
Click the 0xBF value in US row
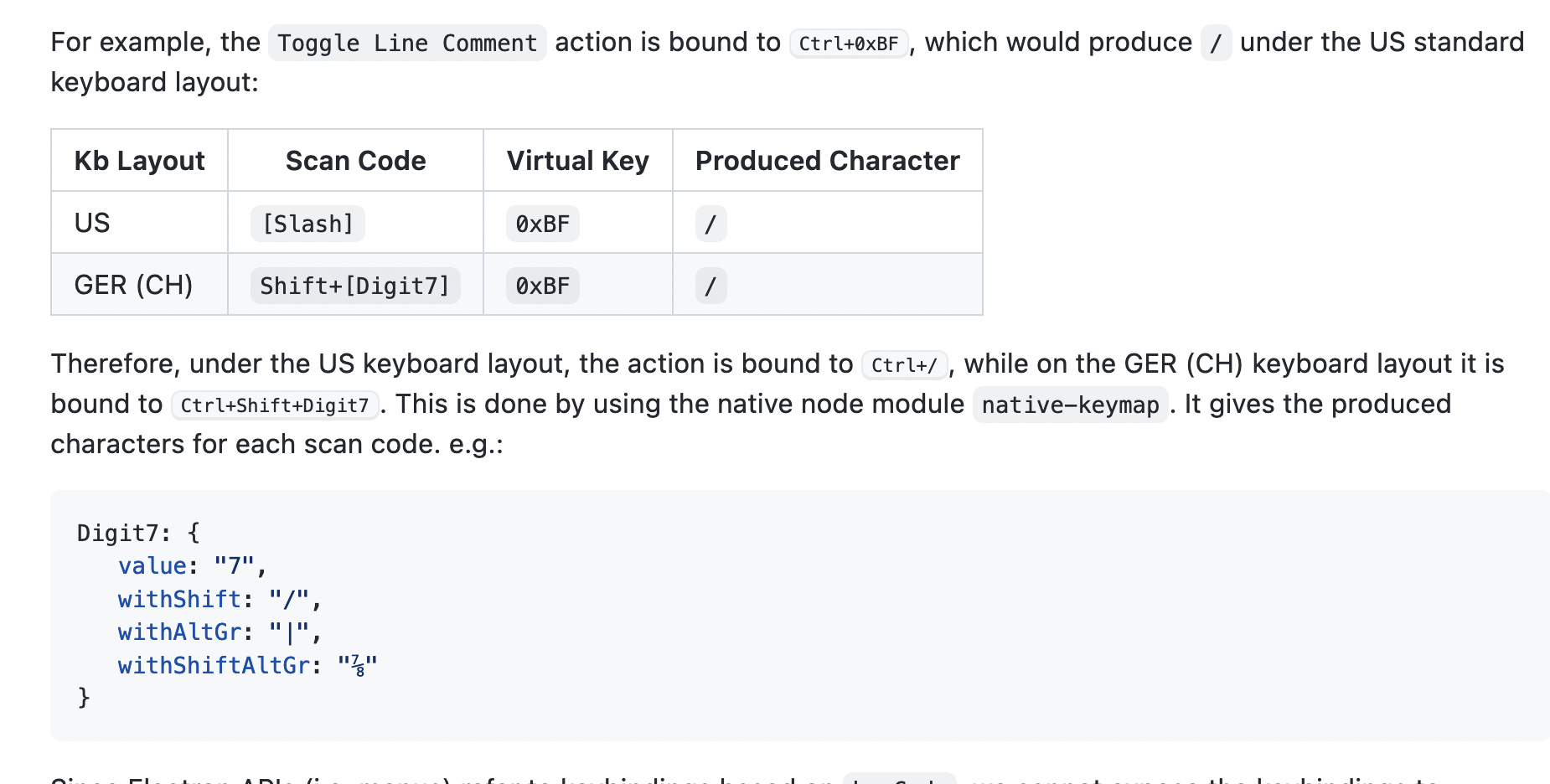(543, 224)
